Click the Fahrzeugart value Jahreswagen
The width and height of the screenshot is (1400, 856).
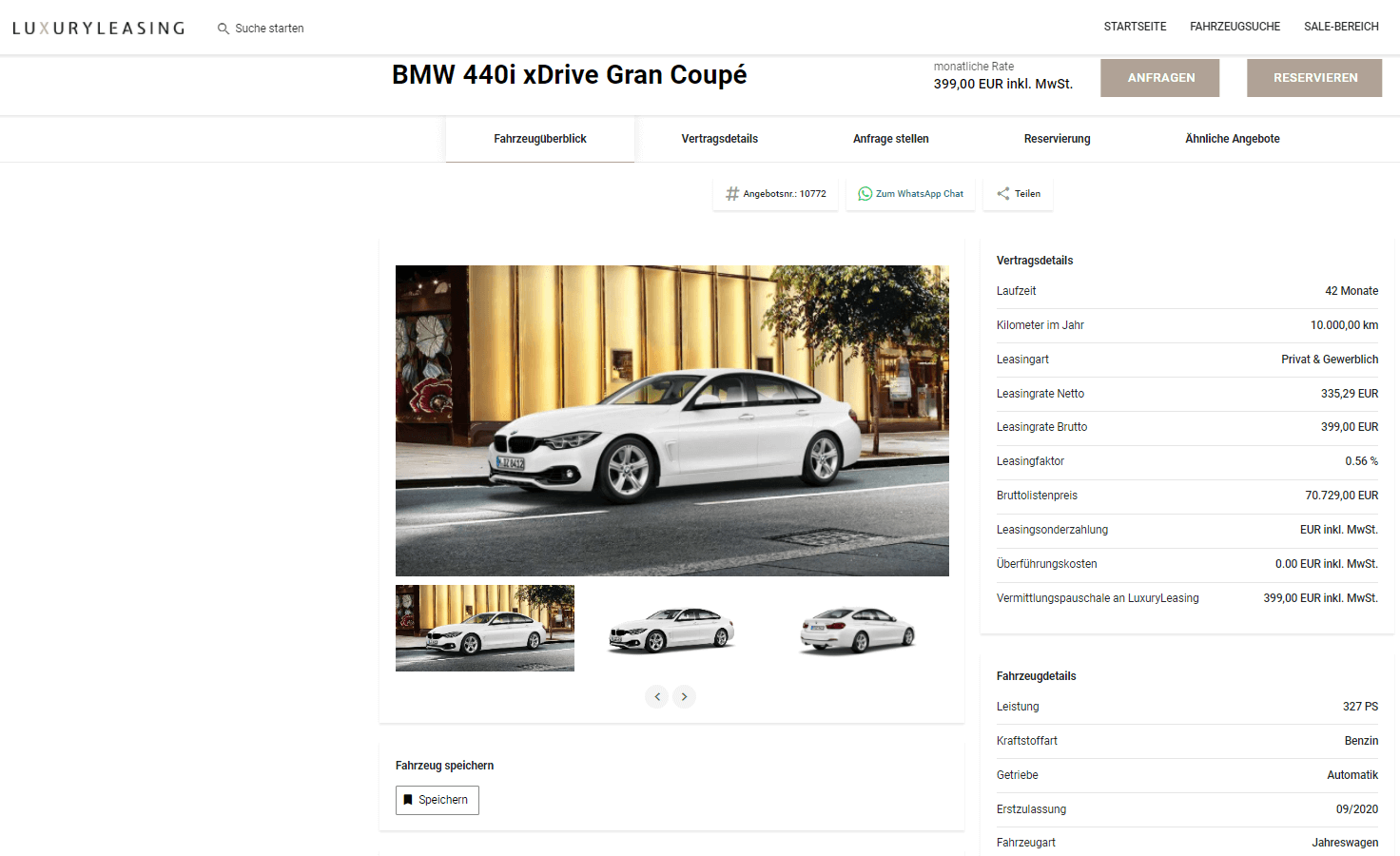pos(1345,843)
